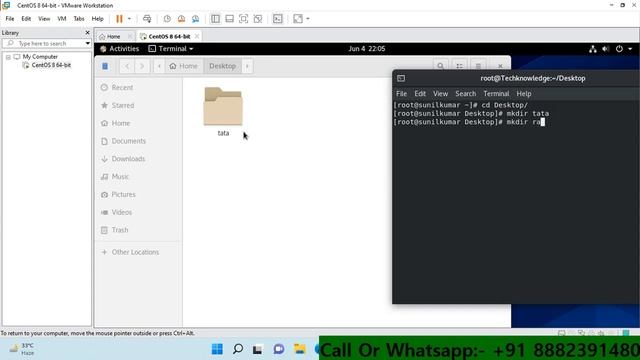Screen dimensions: 640x360
Task: Open the VMware View menu
Action: tap(44, 19)
